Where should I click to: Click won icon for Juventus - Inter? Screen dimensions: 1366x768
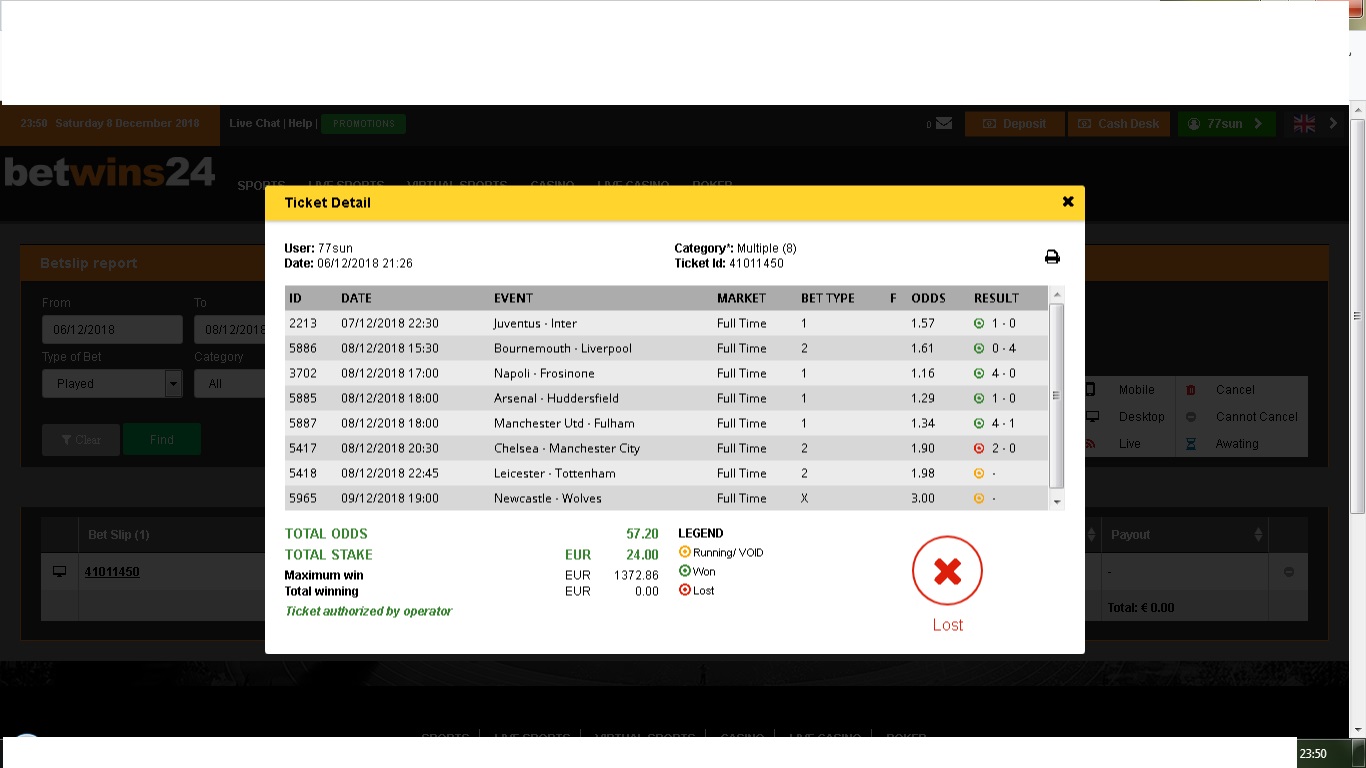pyautogui.click(x=979, y=323)
